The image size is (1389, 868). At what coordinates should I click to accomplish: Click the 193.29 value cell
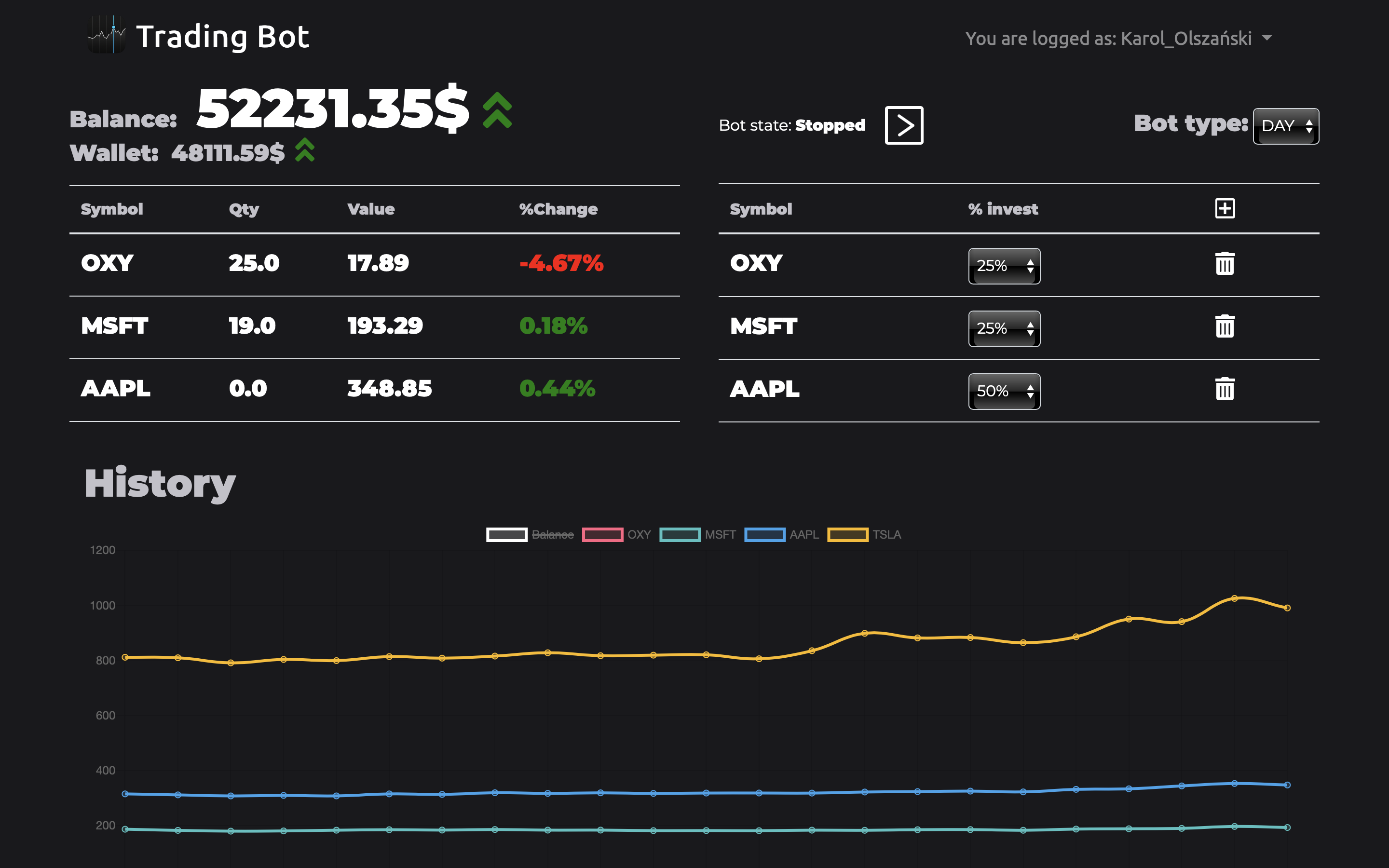click(385, 325)
